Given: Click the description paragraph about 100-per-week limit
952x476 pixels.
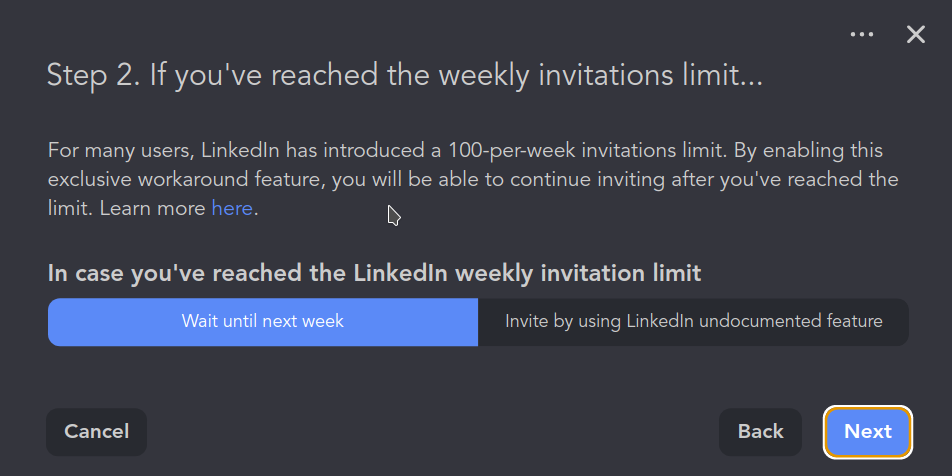Looking at the screenshot, I should (472, 180).
